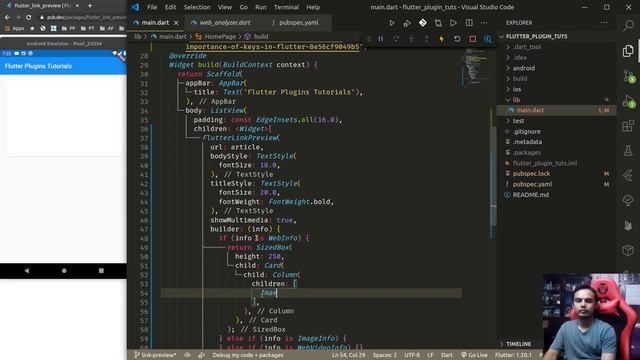
Task: Collapse the FLUTTER_PLUGIN_TUTS root folder
Action: [536, 36]
